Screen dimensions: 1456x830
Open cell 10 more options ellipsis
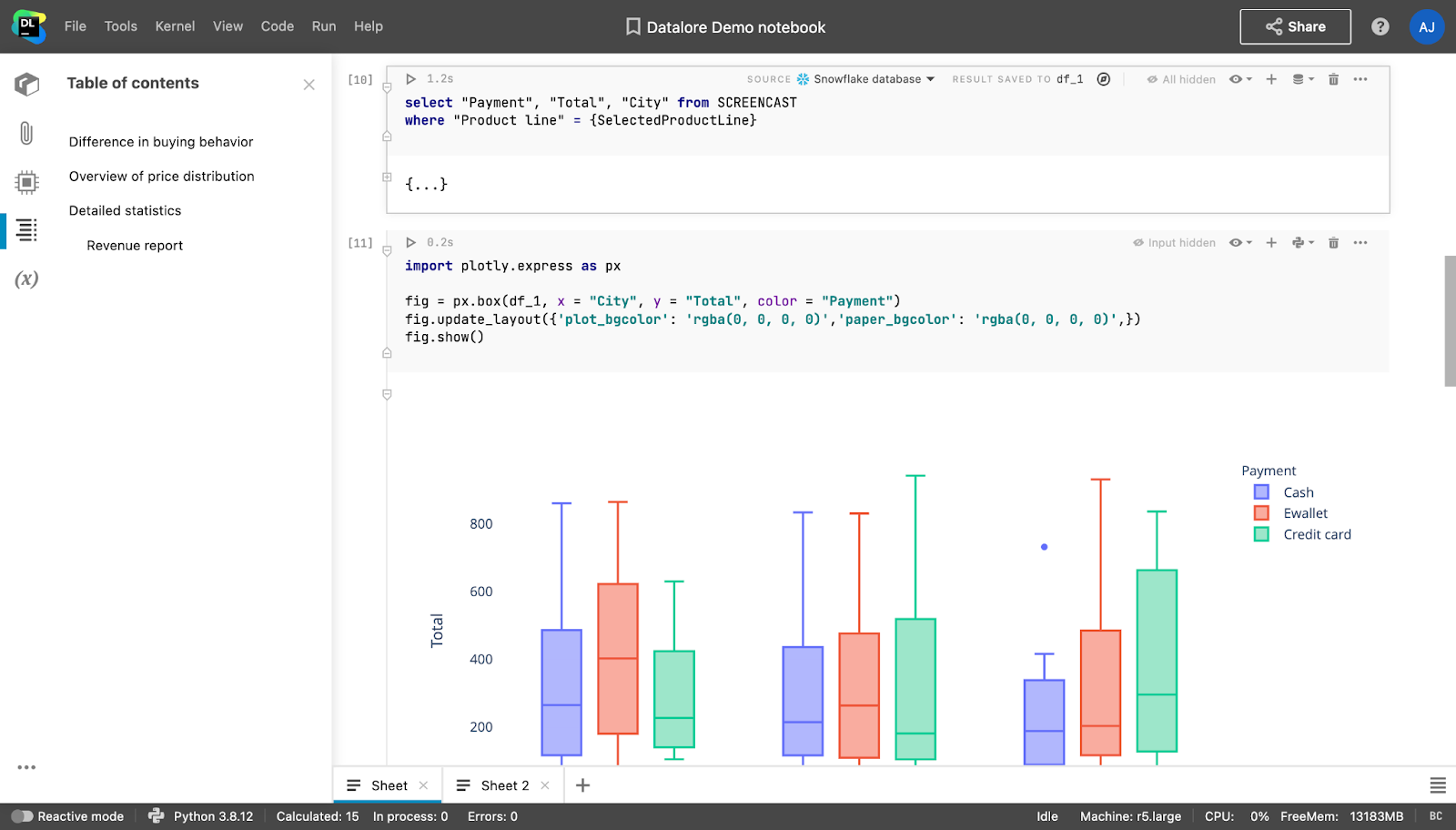(1360, 79)
